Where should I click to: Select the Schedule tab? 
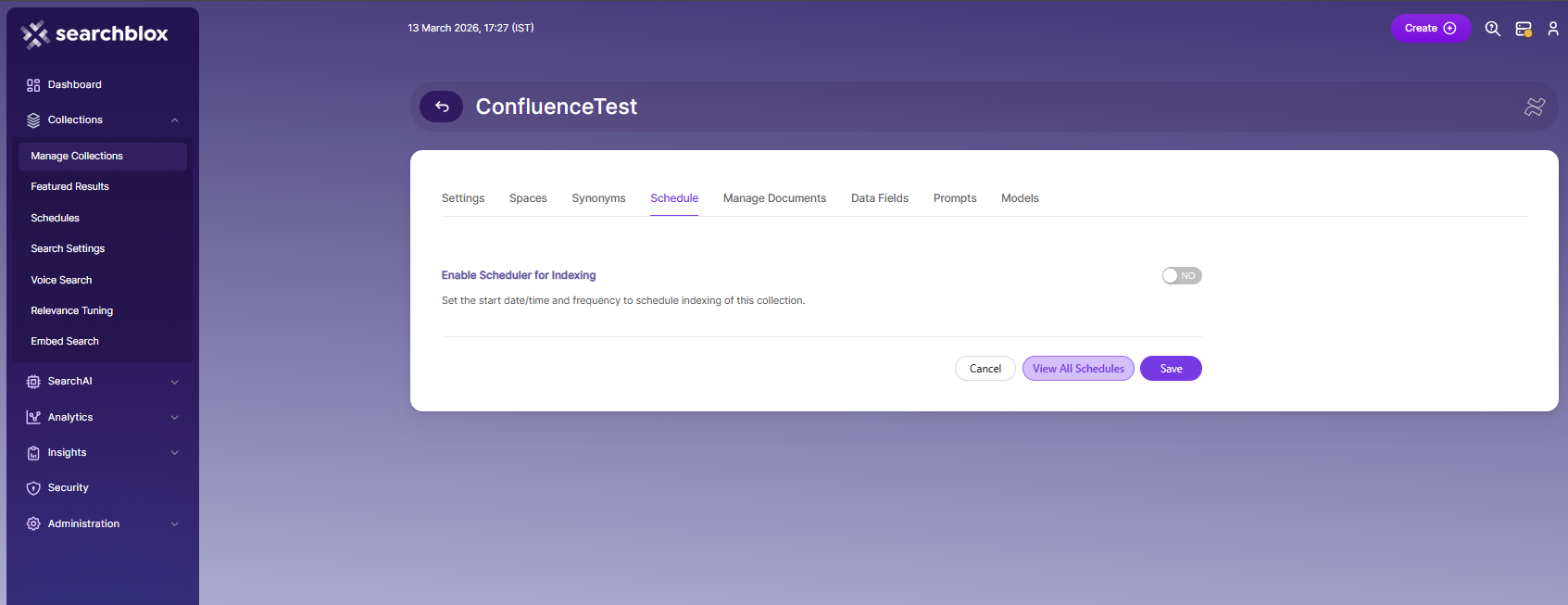pyautogui.click(x=674, y=198)
